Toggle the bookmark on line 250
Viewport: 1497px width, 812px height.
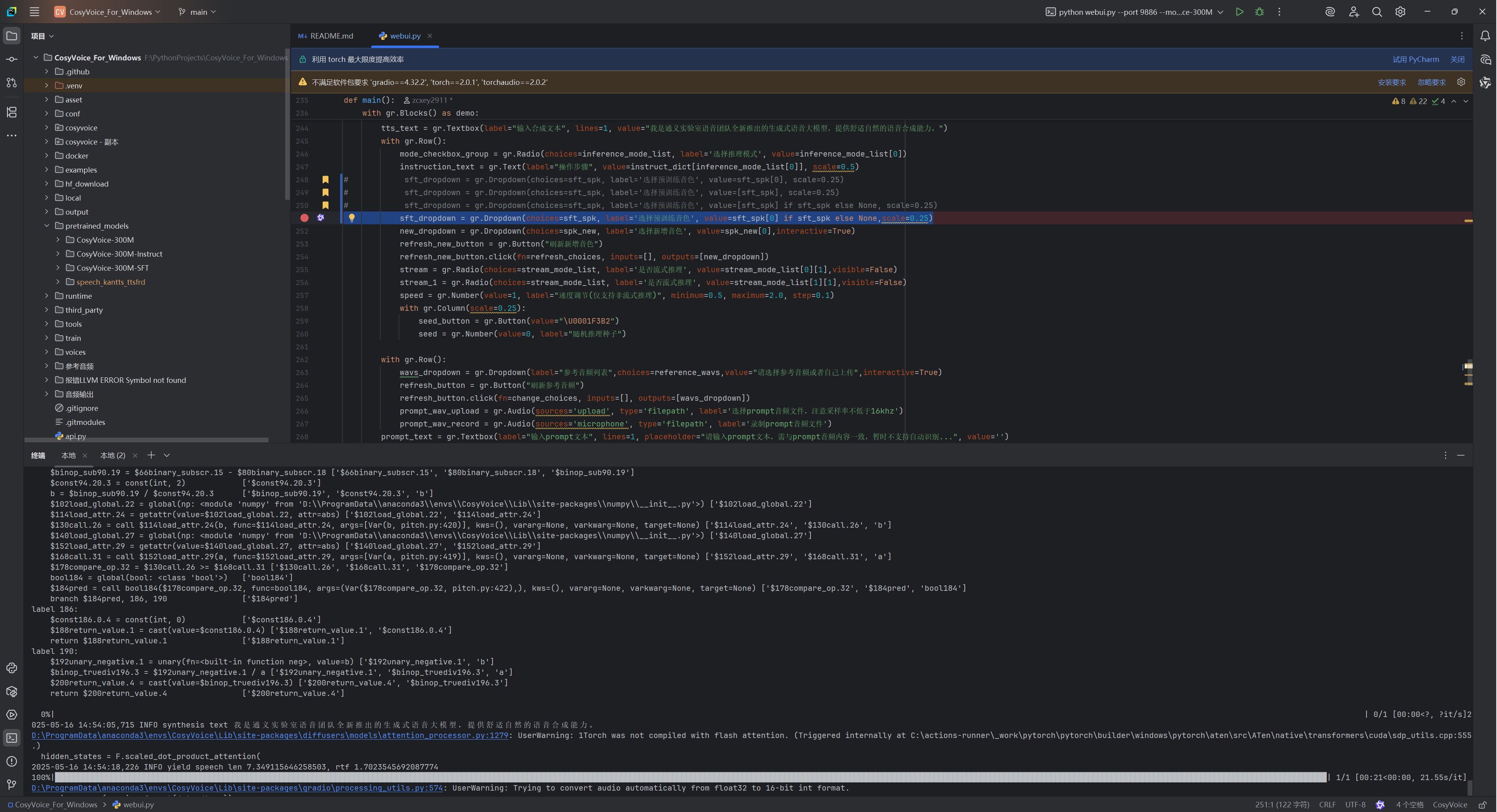point(325,205)
